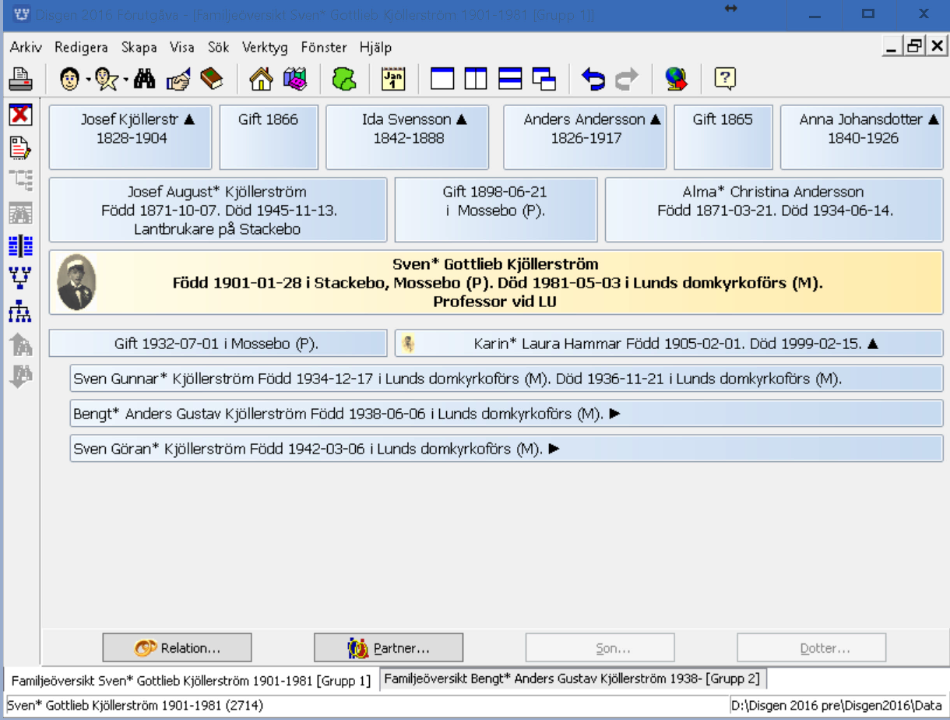Click the Relation... button
This screenshot has width=950, height=720.
coord(177,648)
